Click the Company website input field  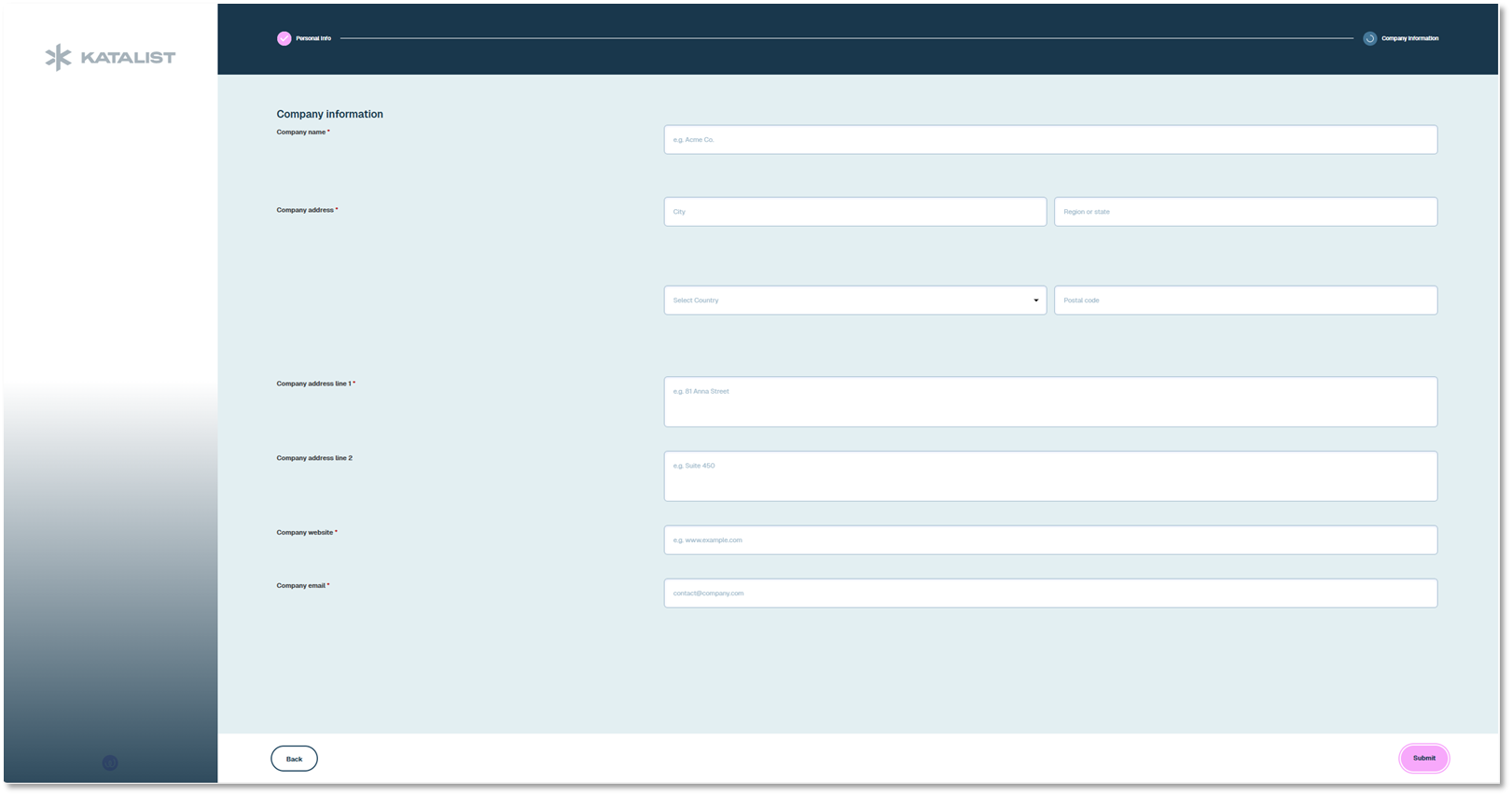click(x=1049, y=540)
